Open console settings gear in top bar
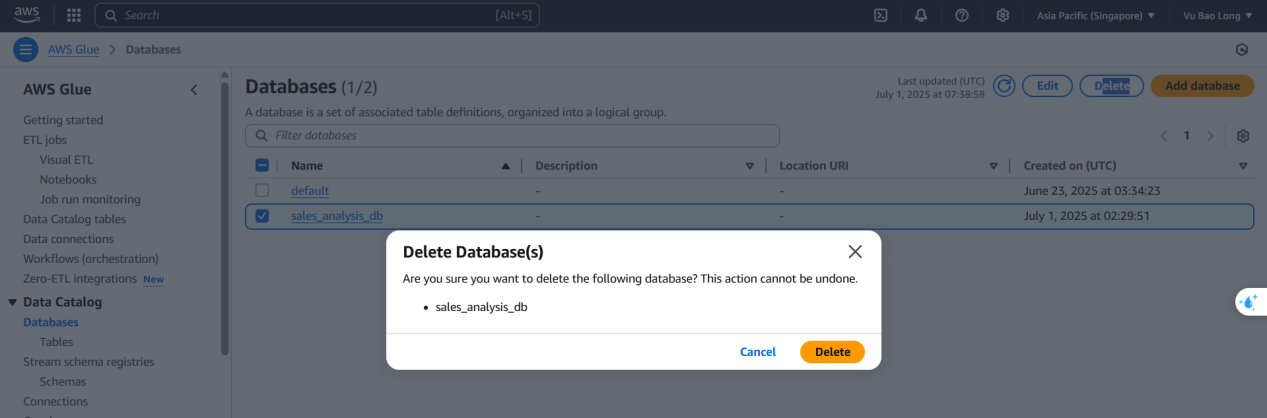 (x=1002, y=15)
